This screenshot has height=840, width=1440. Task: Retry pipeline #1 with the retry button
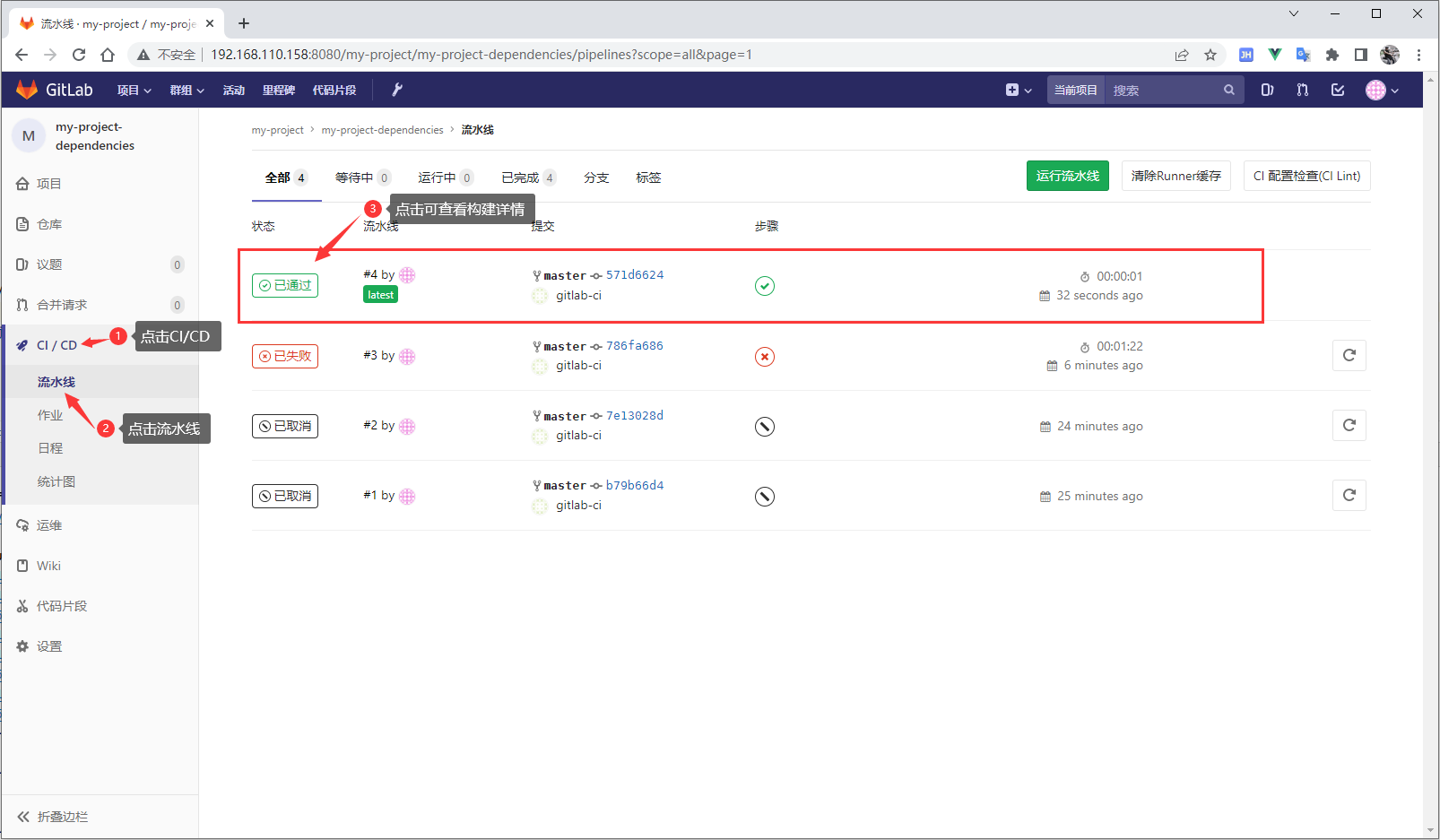click(1349, 496)
